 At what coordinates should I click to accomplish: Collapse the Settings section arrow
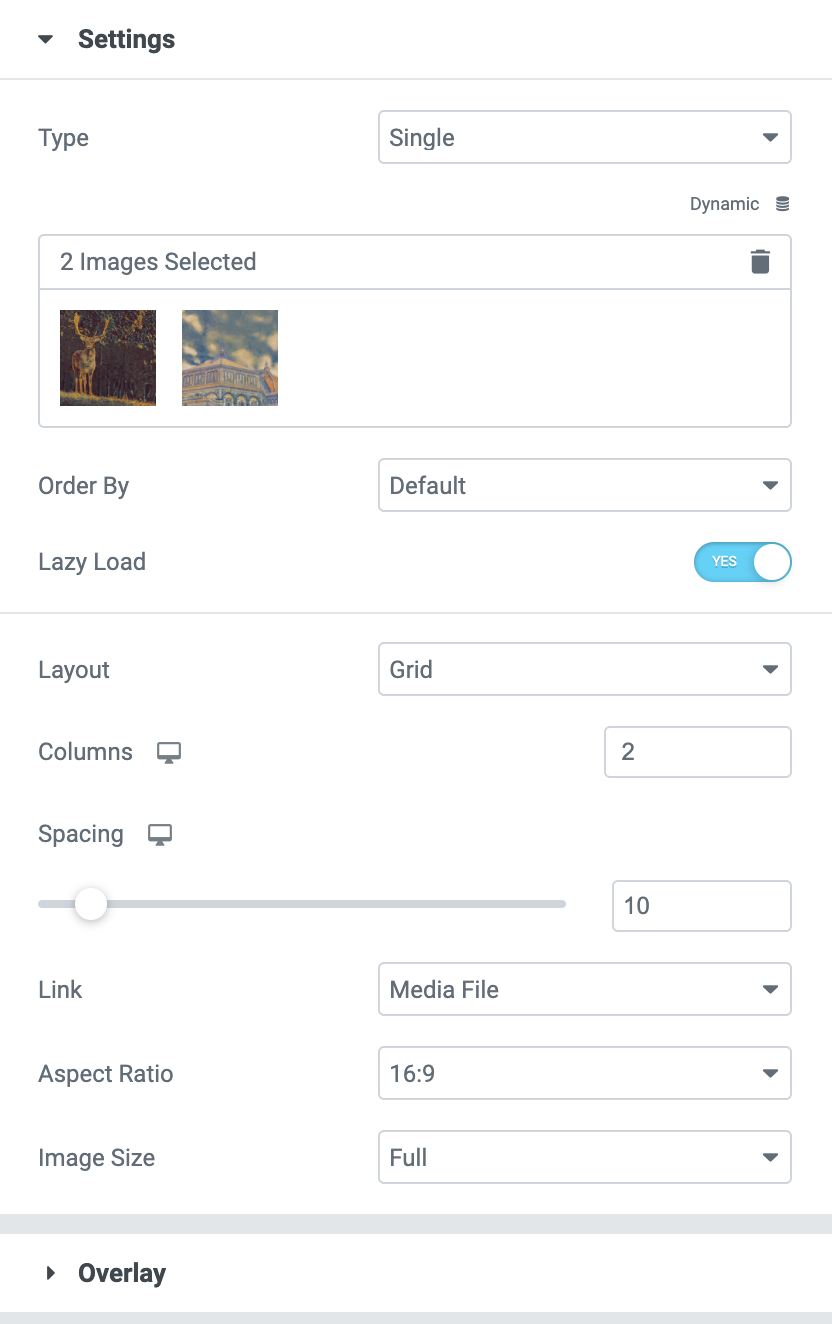45,40
